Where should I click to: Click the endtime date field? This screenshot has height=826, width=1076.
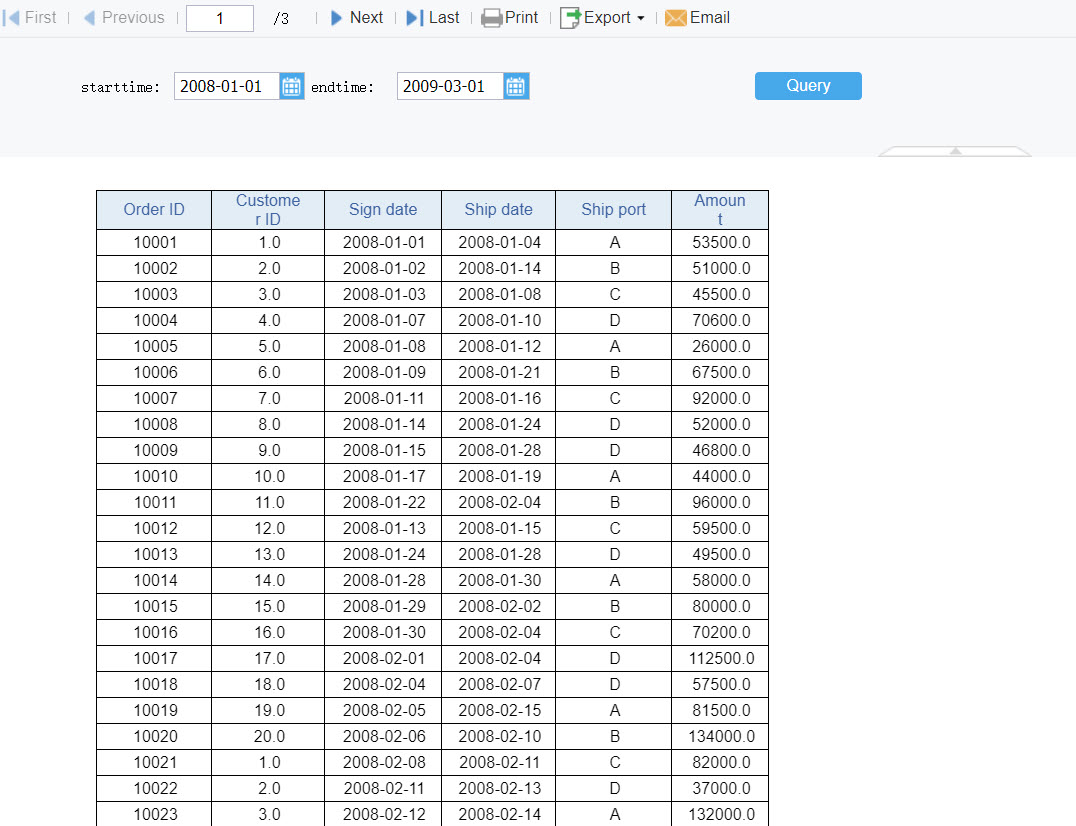click(450, 86)
